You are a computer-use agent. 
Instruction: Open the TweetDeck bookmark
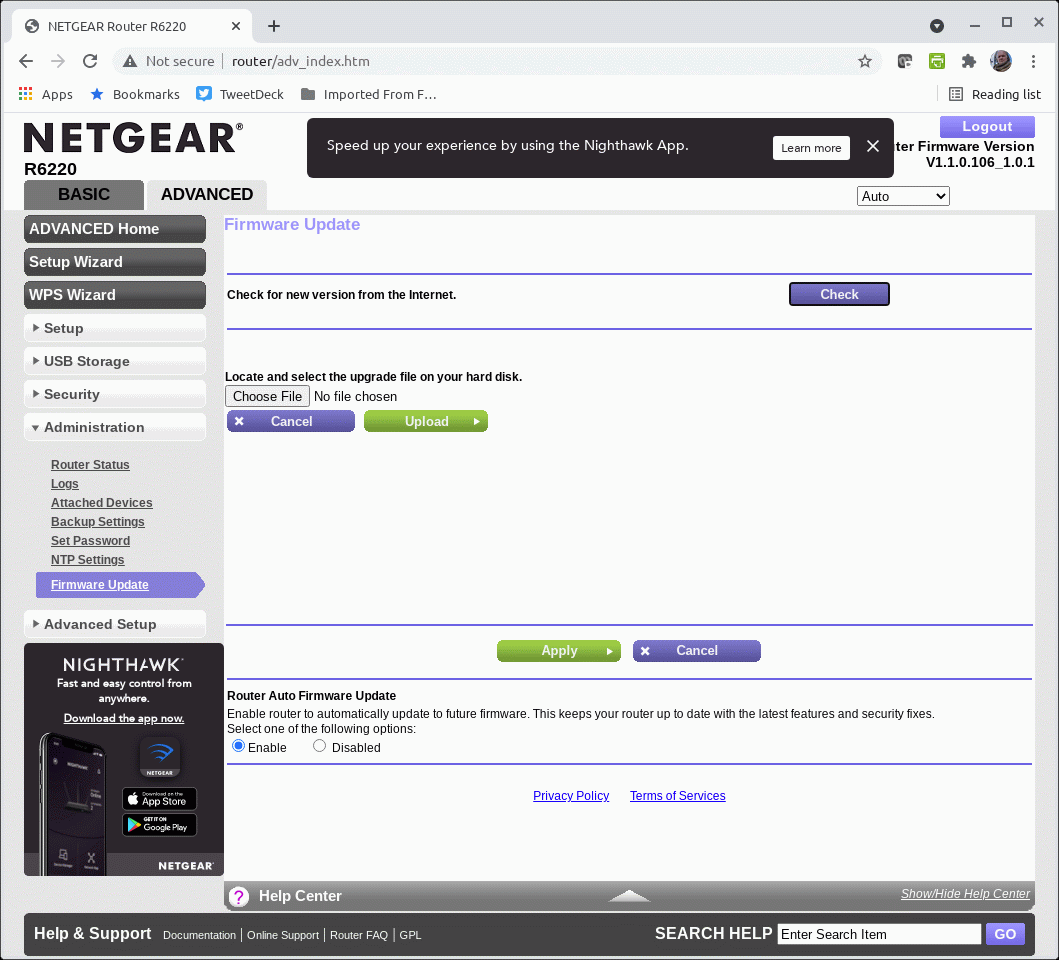240,95
